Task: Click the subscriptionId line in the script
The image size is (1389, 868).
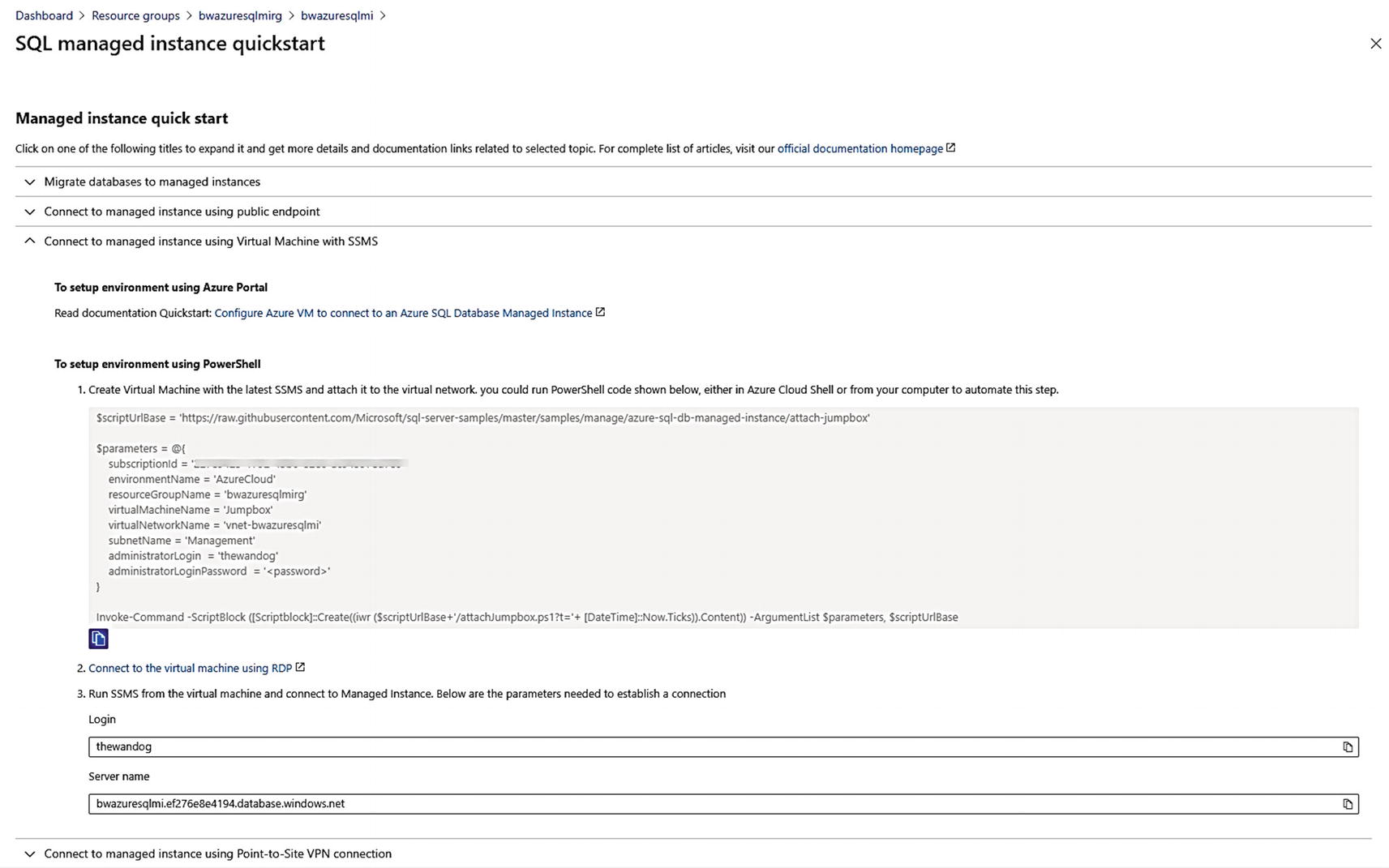Action: [256, 464]
